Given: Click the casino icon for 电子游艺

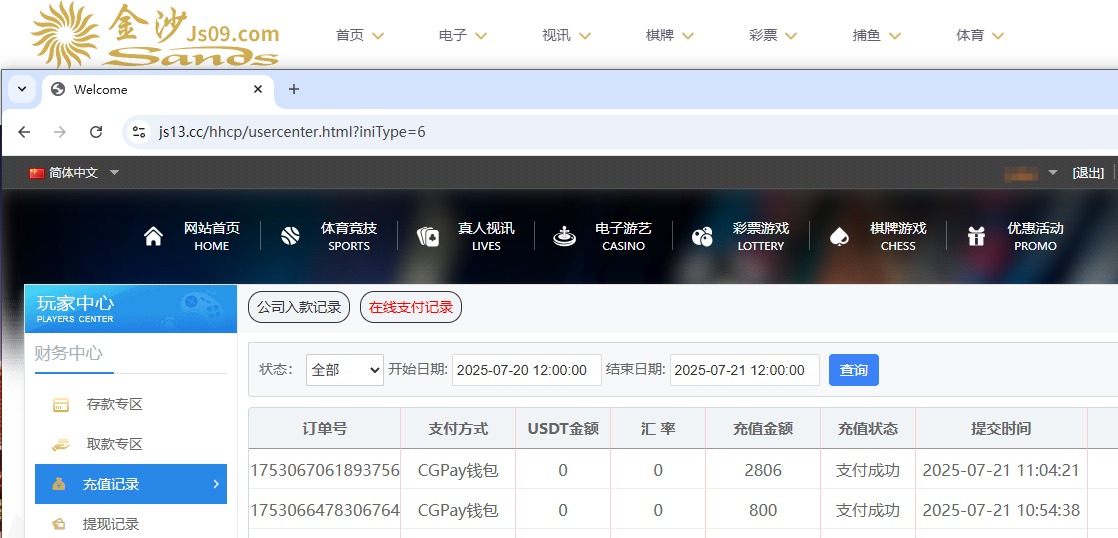Looking at the screenshot, I should point(565,237).
